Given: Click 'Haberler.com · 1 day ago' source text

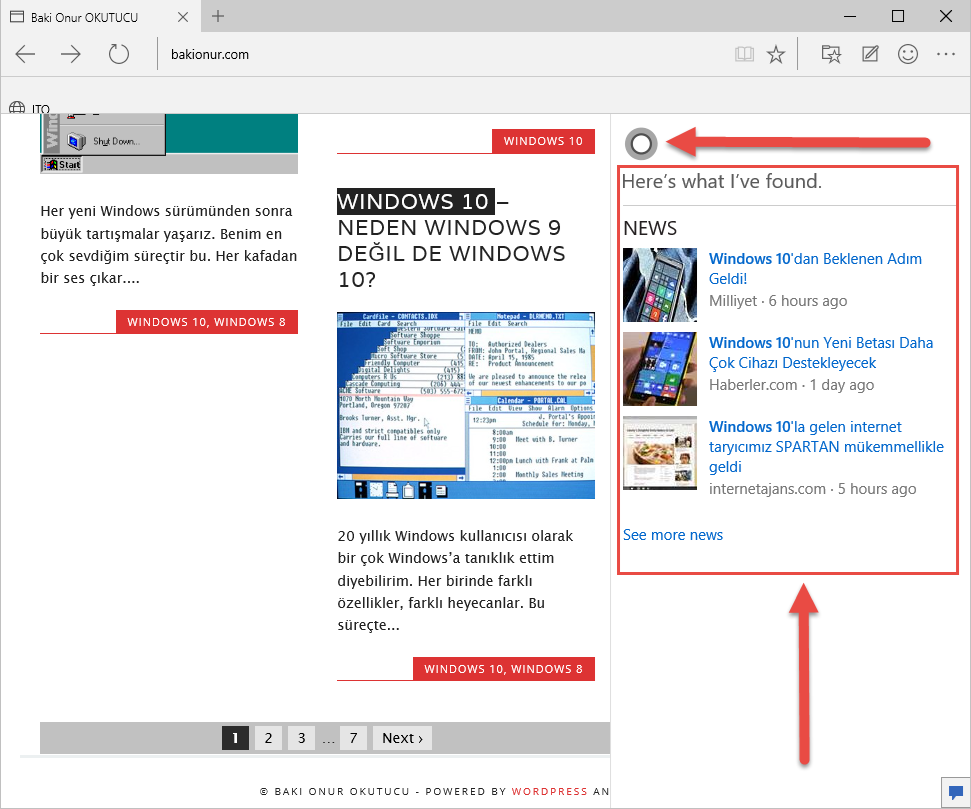Looking at the screenshot, I should (x=791, y=385).
